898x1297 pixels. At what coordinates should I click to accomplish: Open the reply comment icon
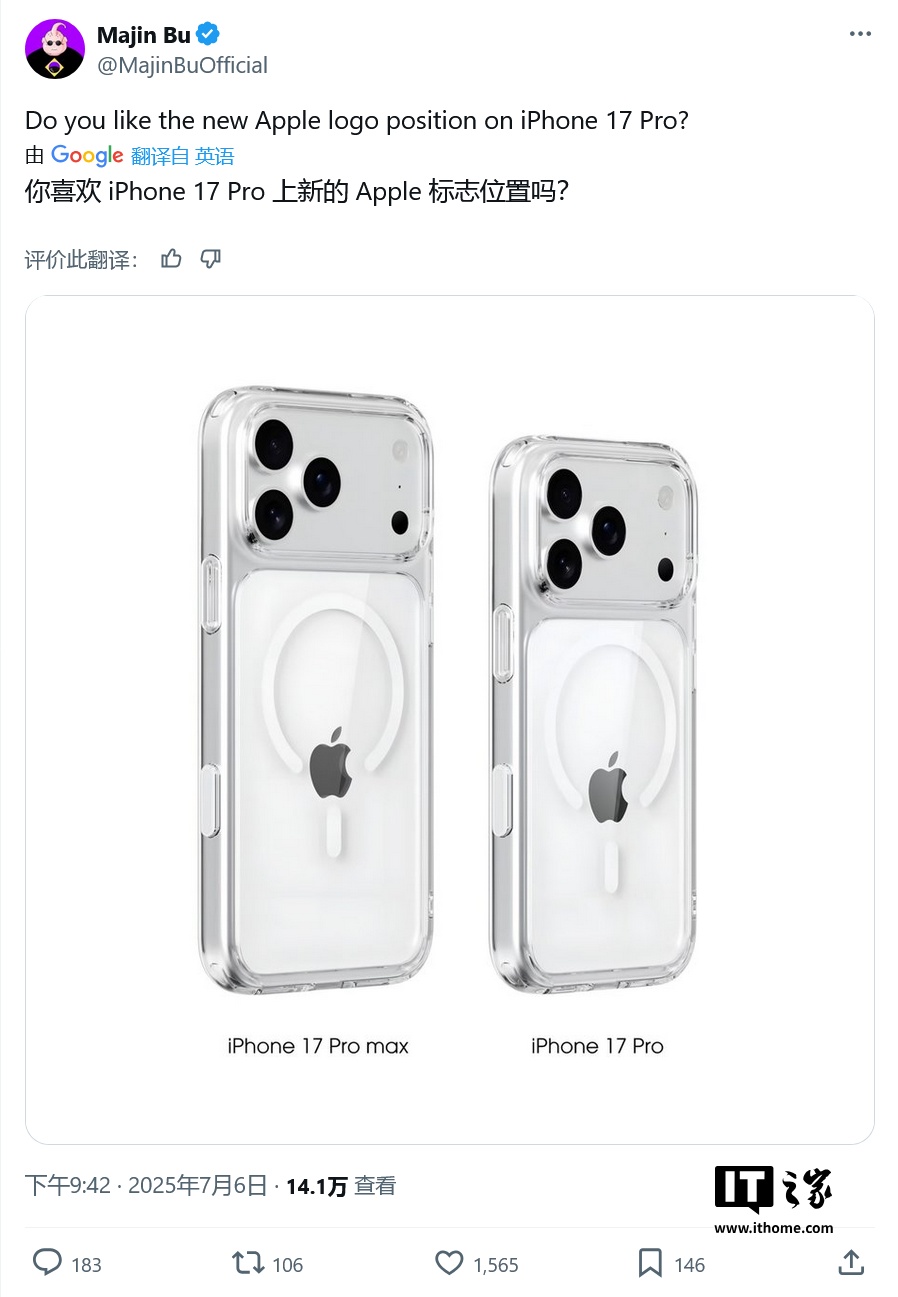click(x=47, y=1263)
